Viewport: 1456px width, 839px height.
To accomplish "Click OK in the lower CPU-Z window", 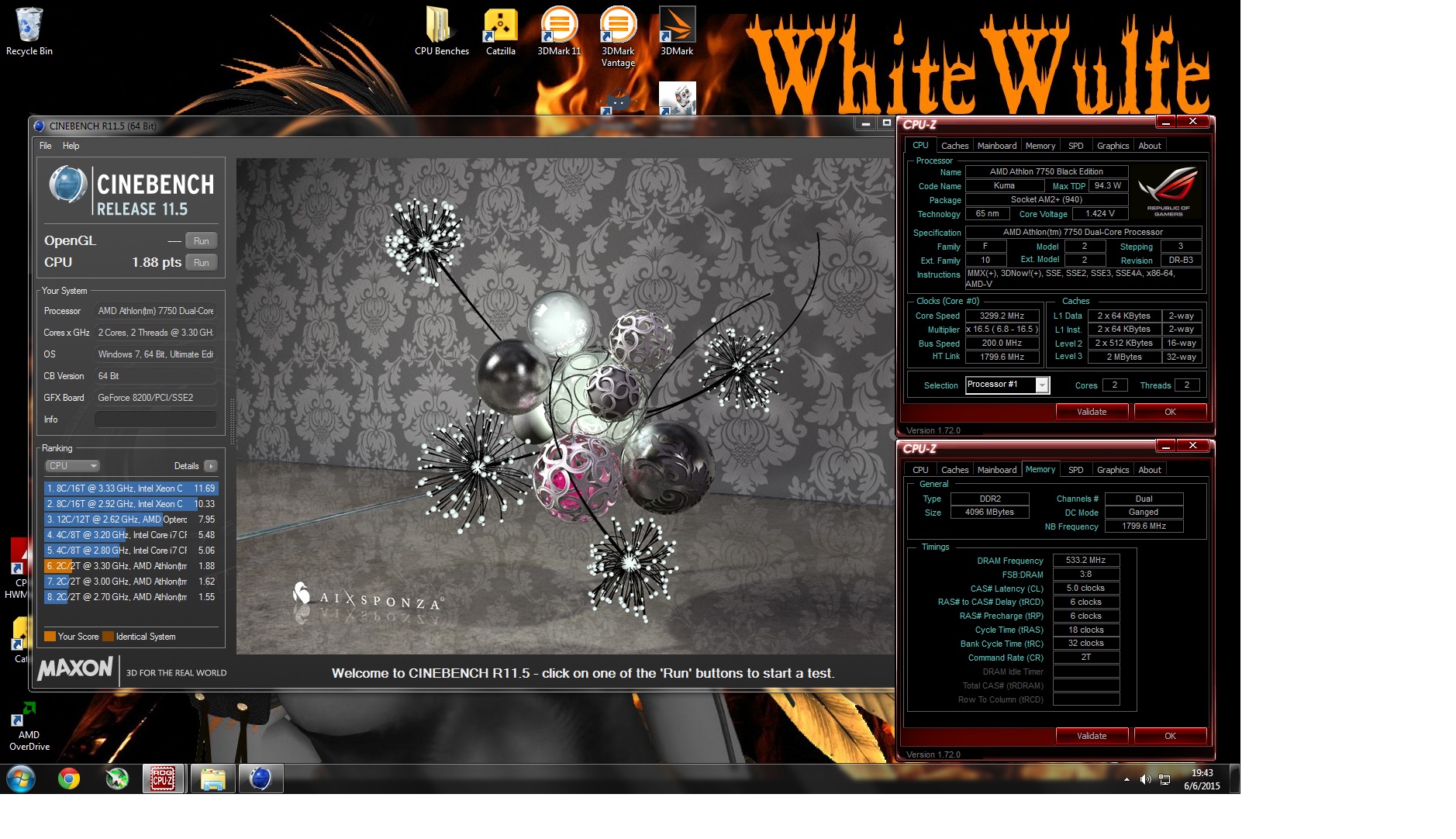I will click(1170, 736).
